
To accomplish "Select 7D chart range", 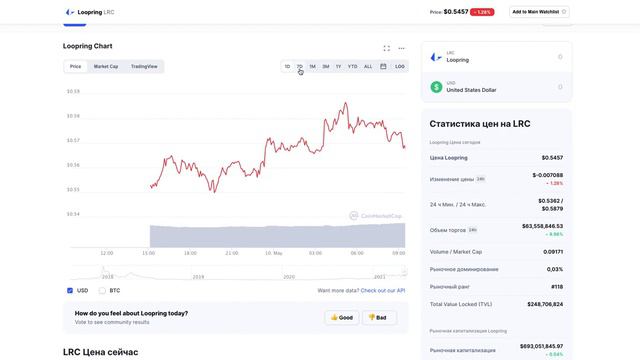I will [300, 66].
